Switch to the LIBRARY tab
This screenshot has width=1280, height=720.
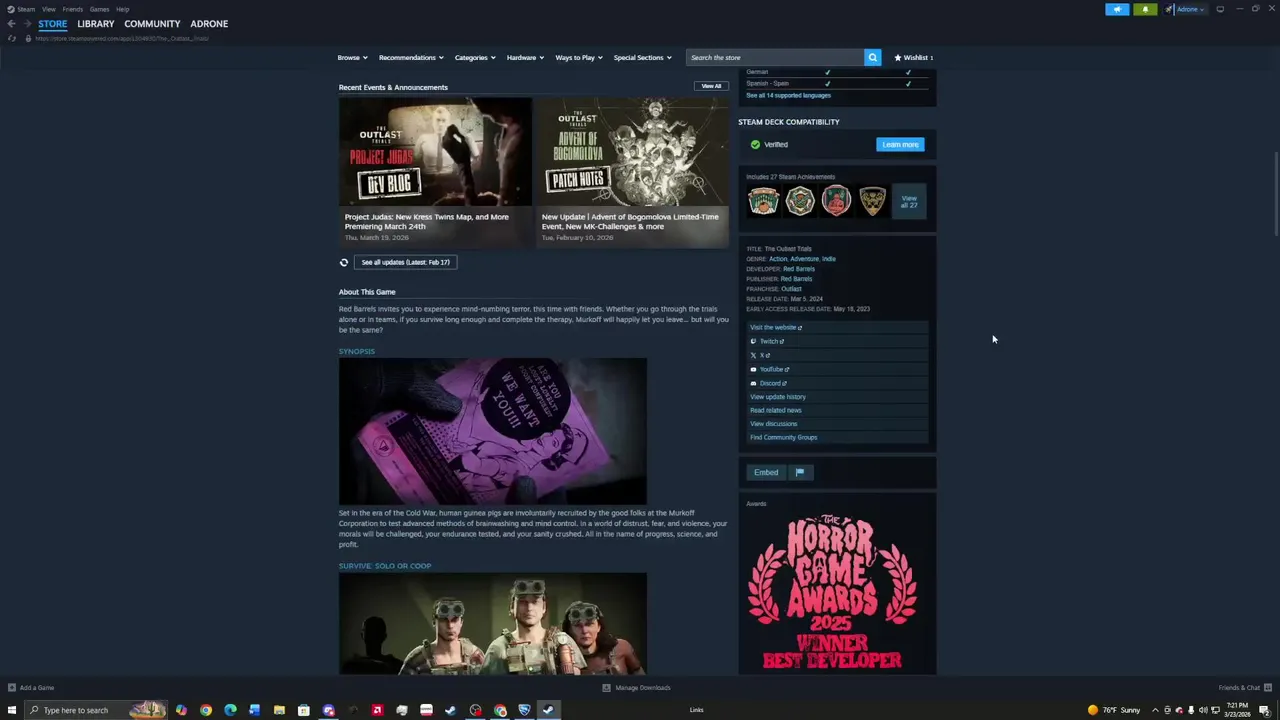pos(96,24)
